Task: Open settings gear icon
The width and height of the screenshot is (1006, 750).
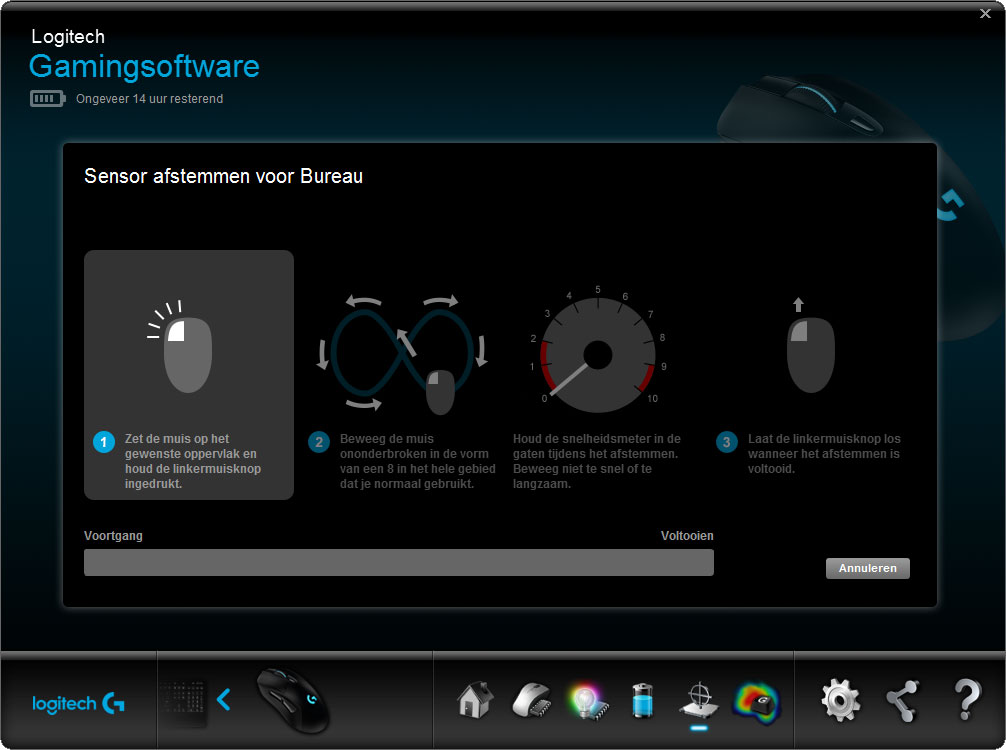Action: click(x=840, y=700)
